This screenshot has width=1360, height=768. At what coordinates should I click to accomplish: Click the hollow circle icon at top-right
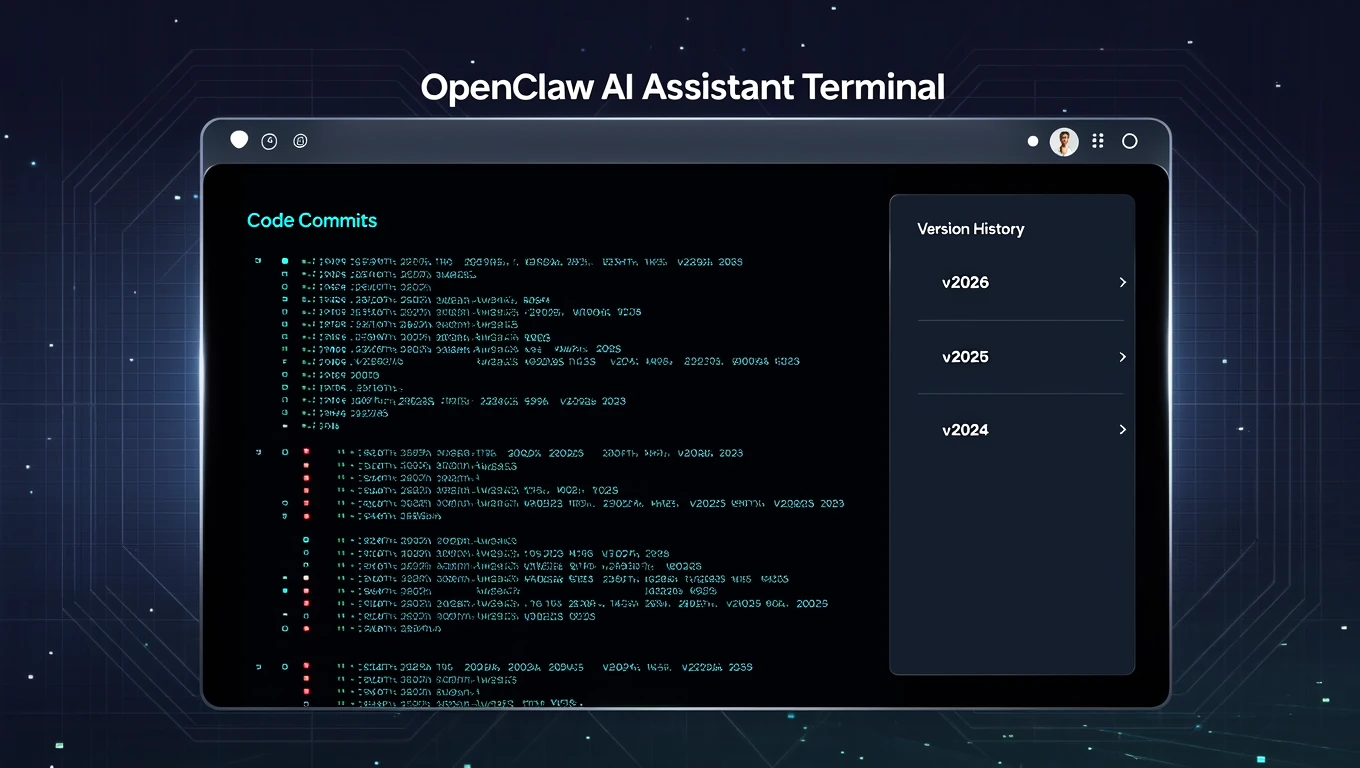pyautogui.click(x=1130, y=142)
